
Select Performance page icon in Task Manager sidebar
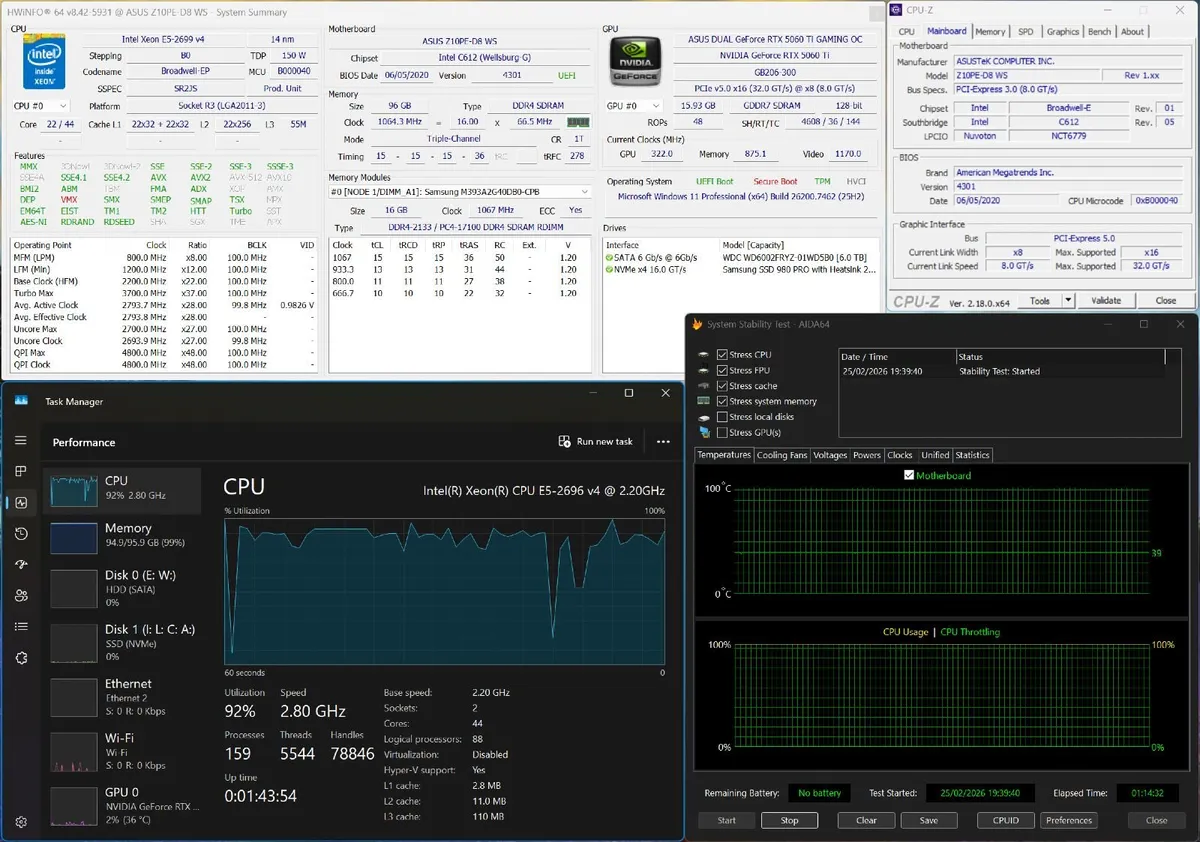pyautogui.click(x=21, y=503)
